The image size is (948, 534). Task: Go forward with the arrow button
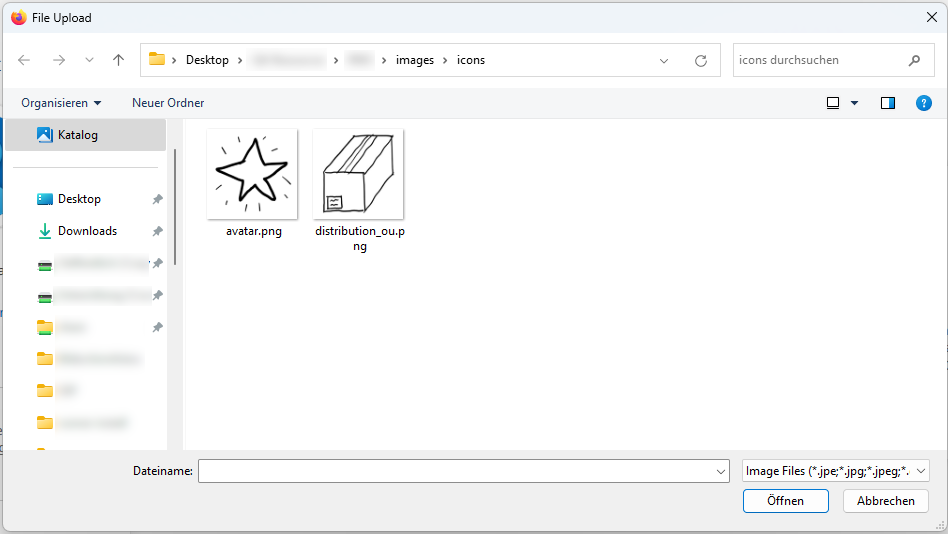(59, 60)
